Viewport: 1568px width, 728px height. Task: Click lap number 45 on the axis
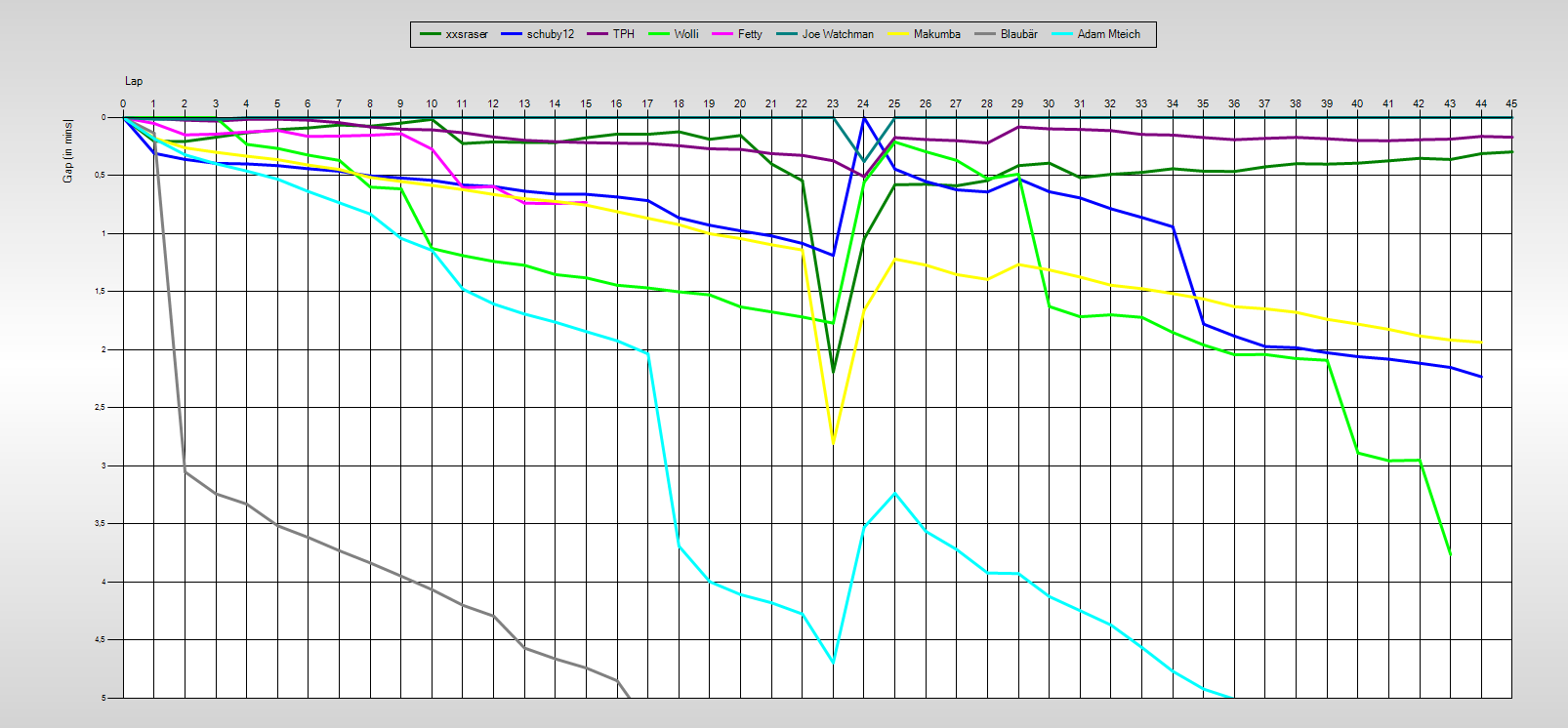(1511, 103)
